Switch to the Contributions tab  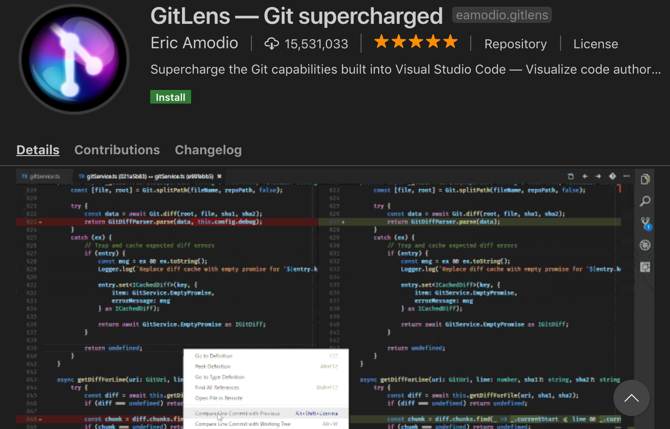point(117,150)
